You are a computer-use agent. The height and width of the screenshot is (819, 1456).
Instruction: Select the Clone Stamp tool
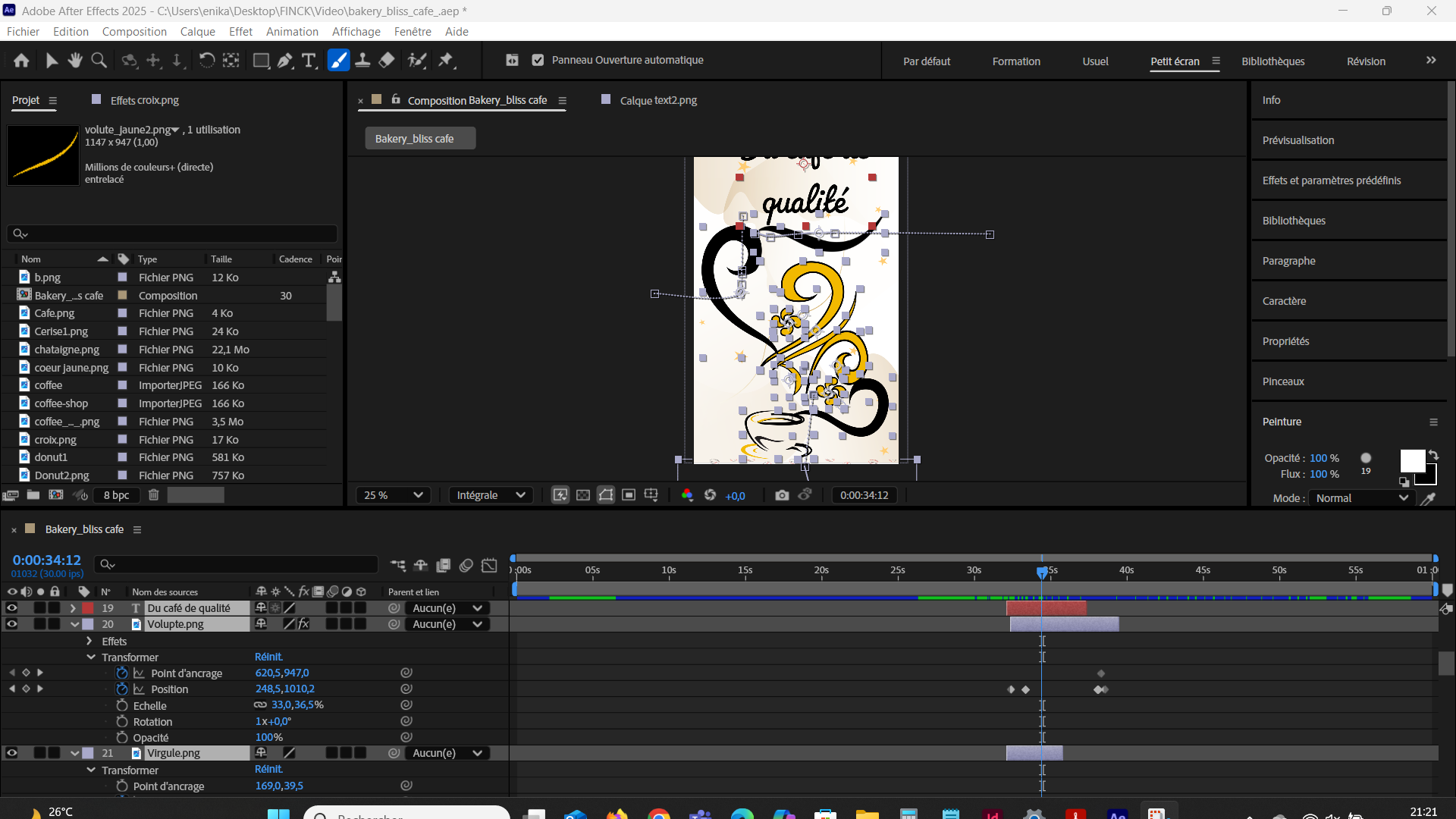[362, 61]
